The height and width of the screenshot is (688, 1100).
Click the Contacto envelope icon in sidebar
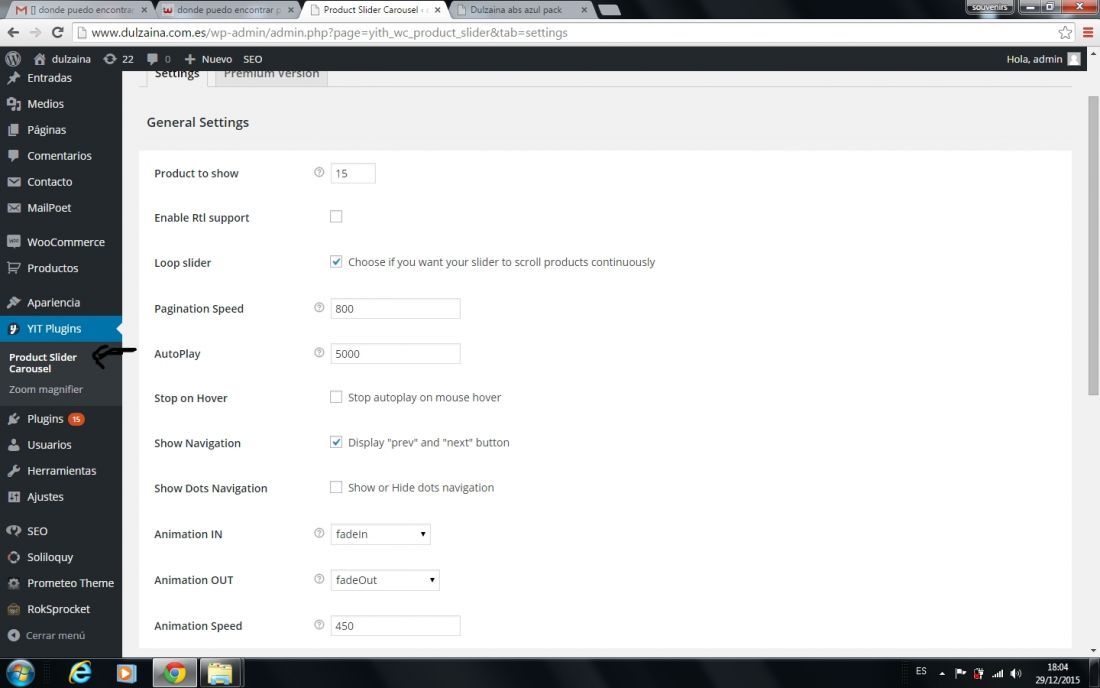13,182
